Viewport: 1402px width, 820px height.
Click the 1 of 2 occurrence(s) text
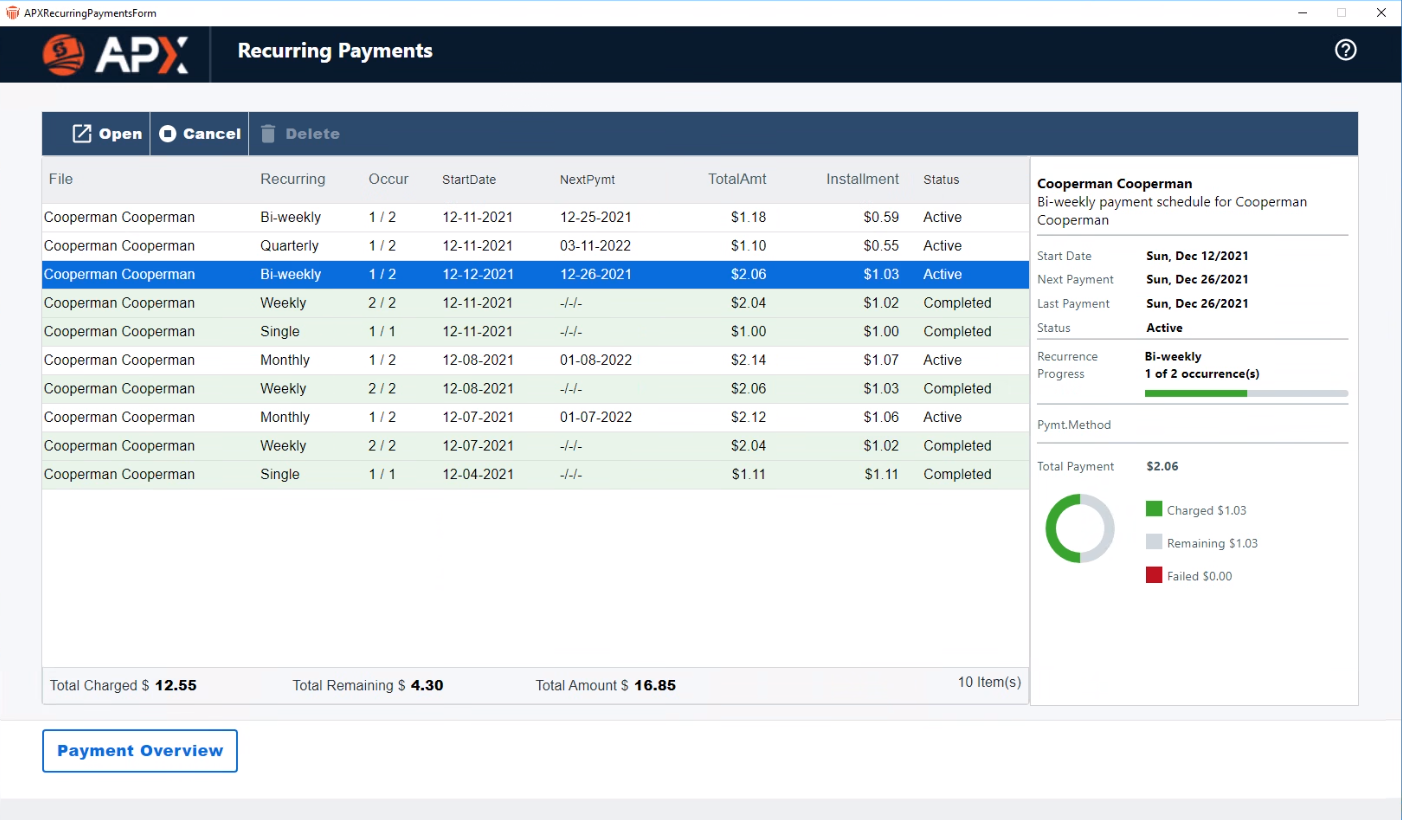tap(1202, 374)
